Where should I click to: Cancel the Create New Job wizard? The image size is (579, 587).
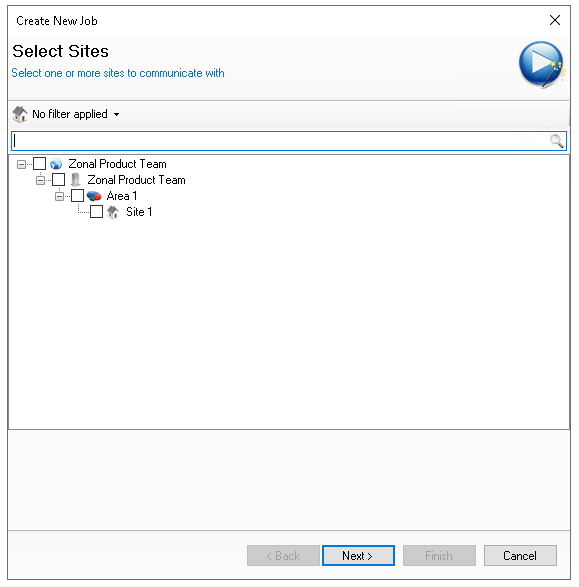[x=520, y=556]
